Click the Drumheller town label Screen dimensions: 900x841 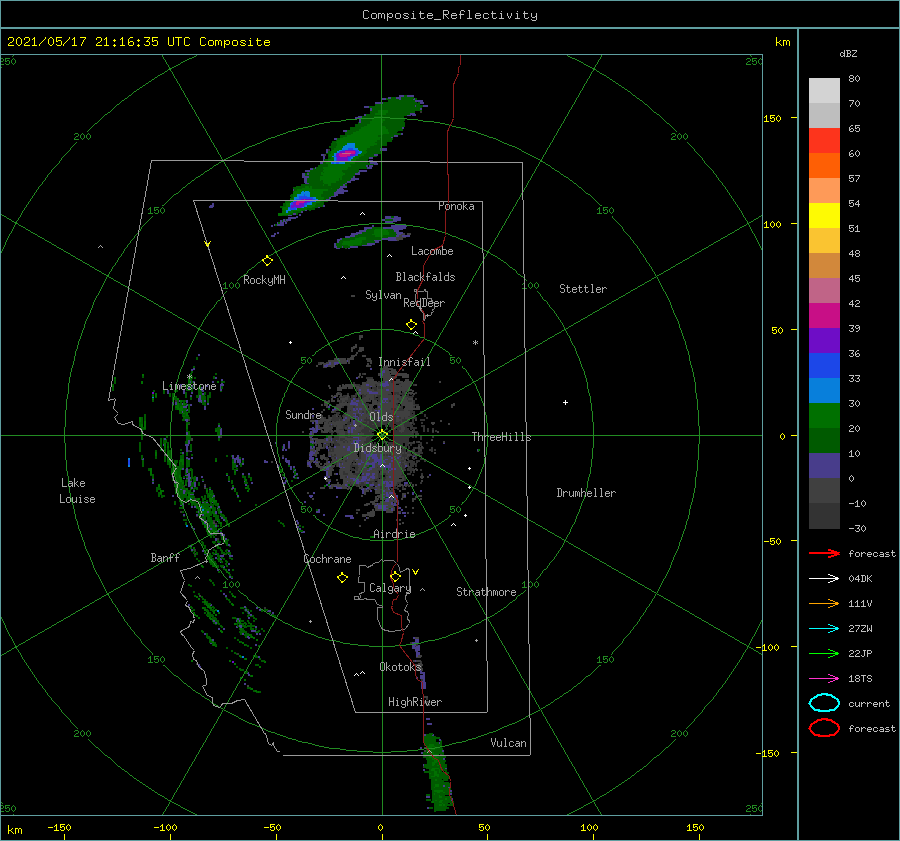pos(586,493)
